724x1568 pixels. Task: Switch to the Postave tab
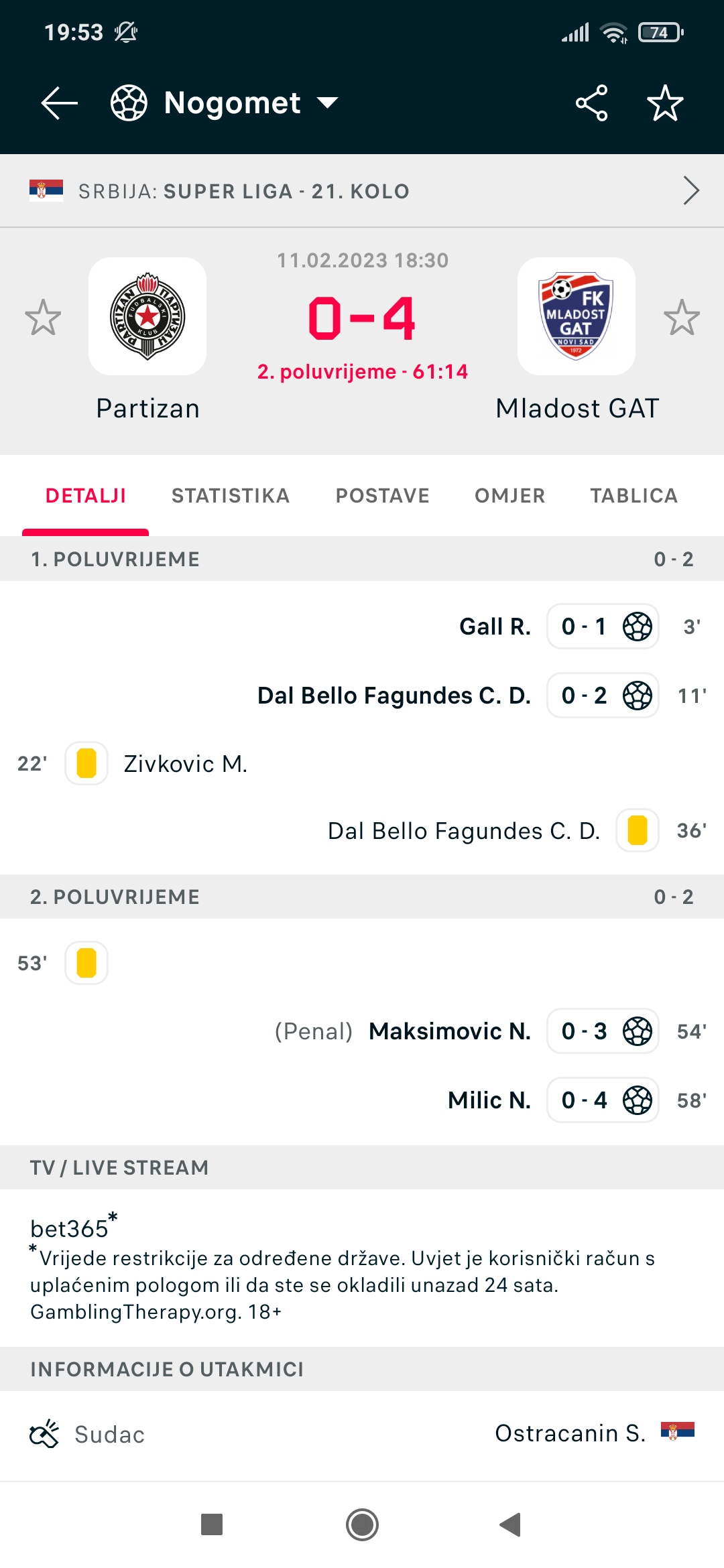point(383,496)
